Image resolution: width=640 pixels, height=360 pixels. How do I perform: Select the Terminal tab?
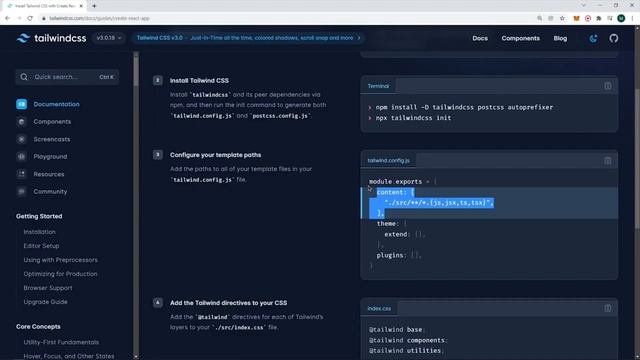point(378,86)
